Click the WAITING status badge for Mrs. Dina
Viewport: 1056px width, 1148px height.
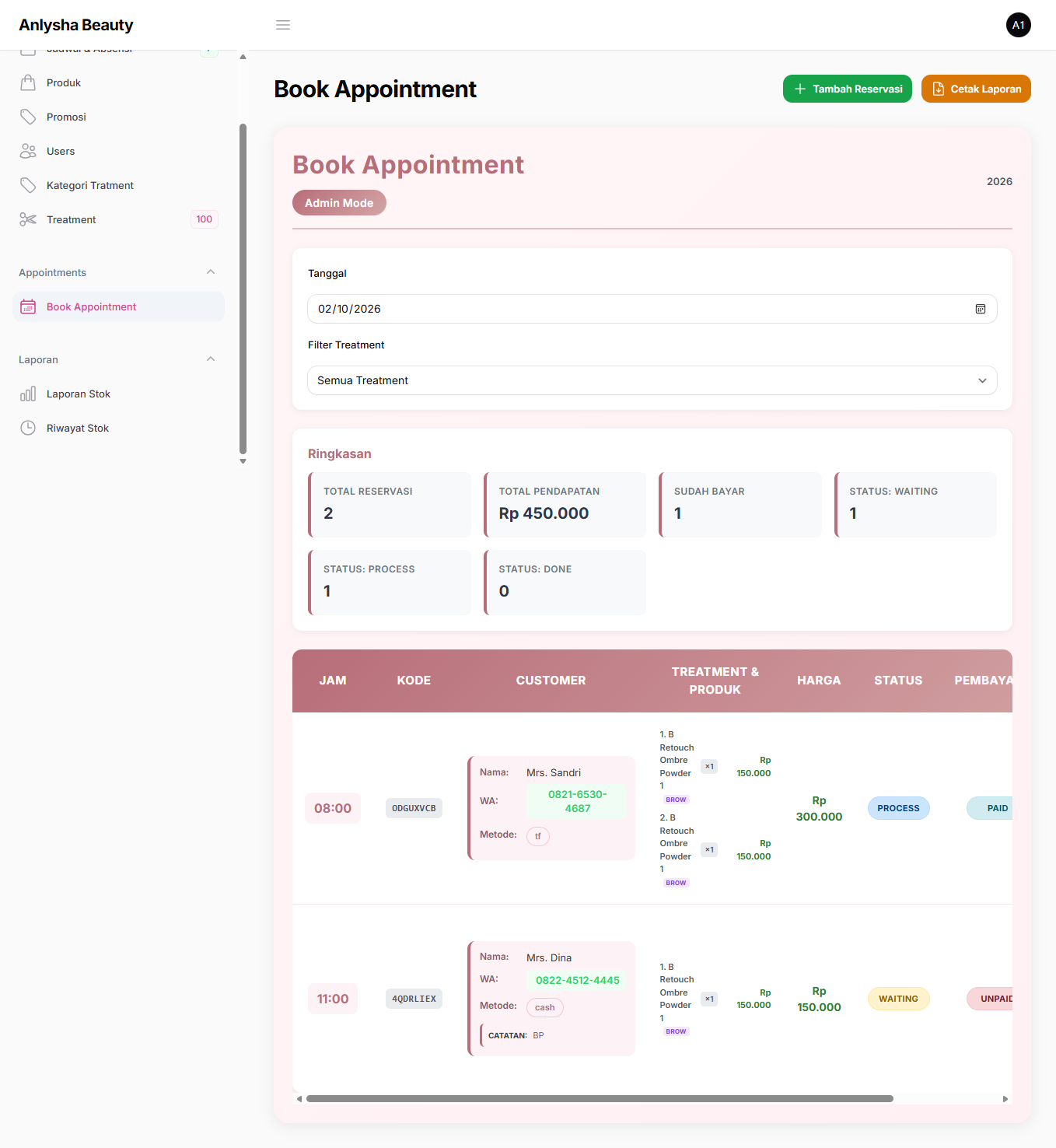(x=898, y=999)
